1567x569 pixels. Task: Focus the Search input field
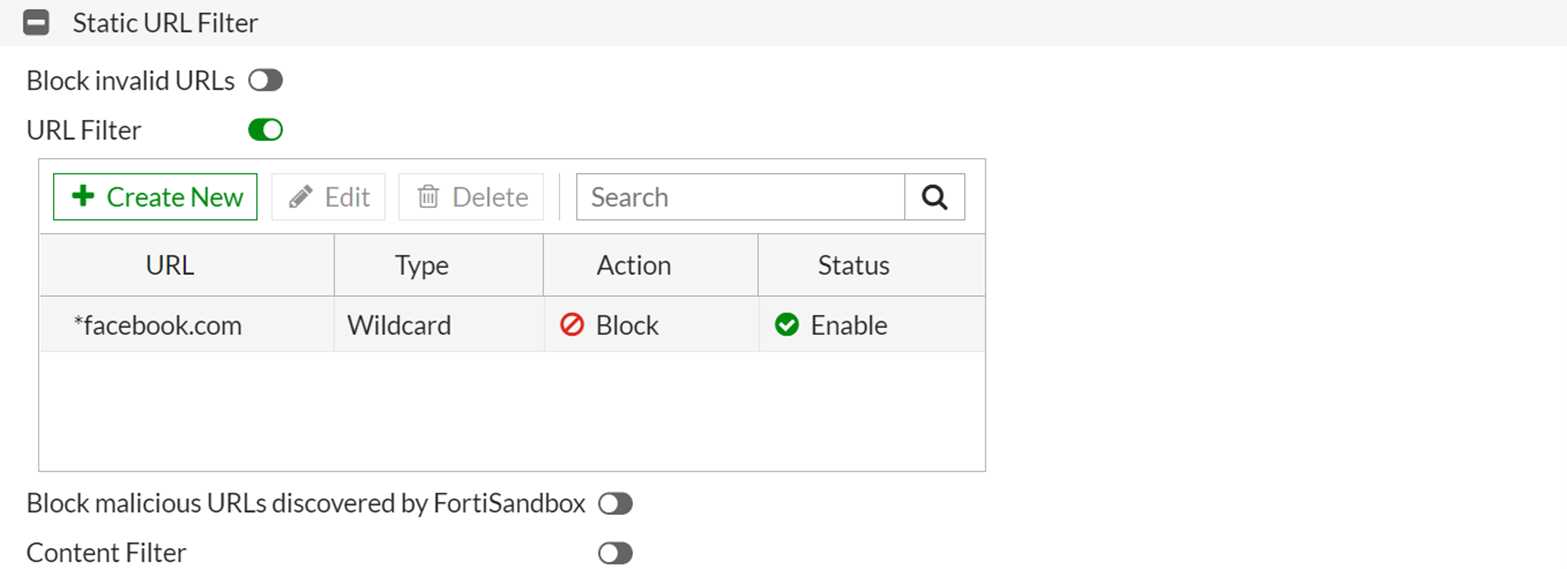[740, 197]
